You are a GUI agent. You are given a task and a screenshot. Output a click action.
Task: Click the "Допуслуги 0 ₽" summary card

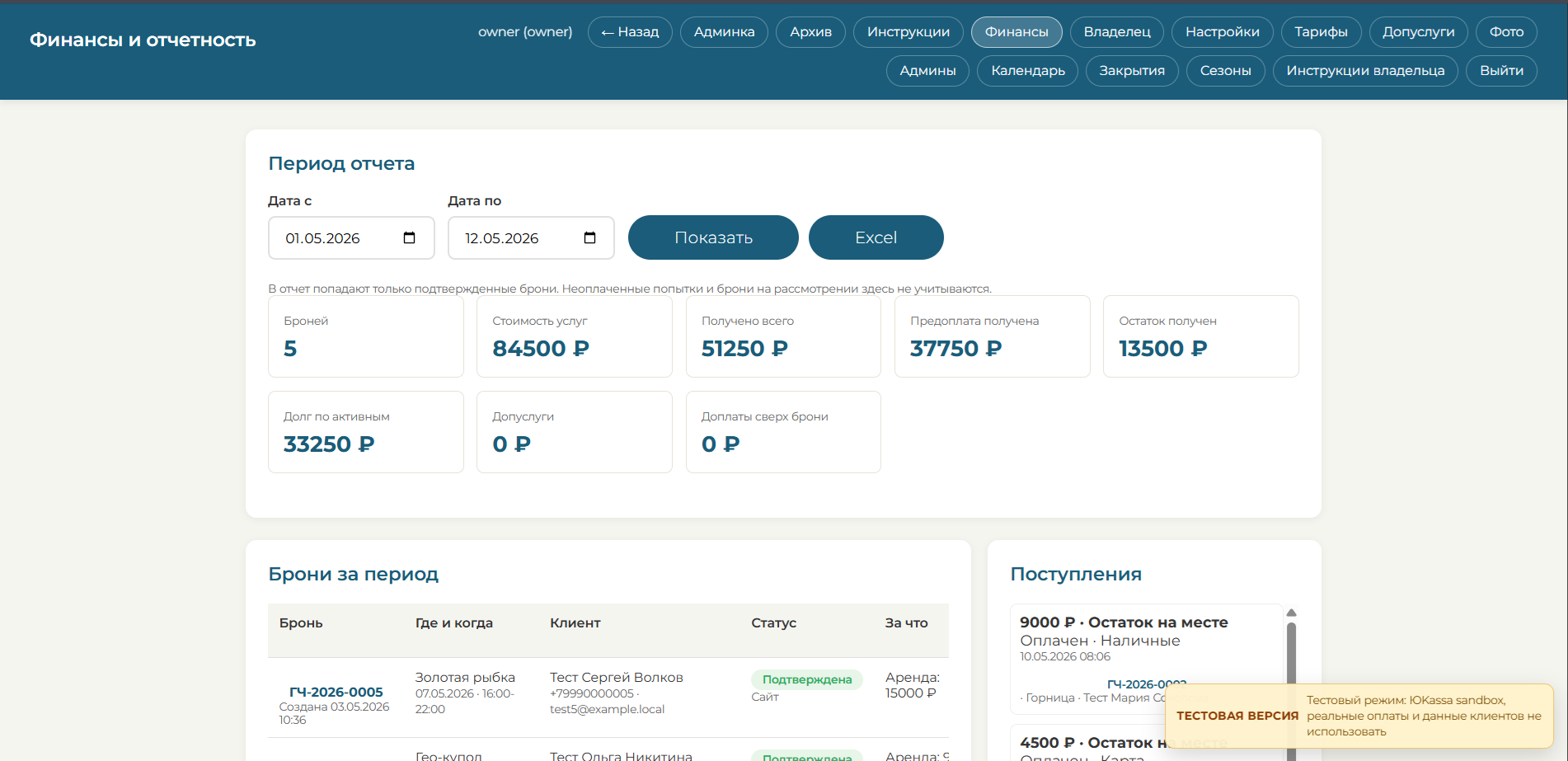point(575,432)
